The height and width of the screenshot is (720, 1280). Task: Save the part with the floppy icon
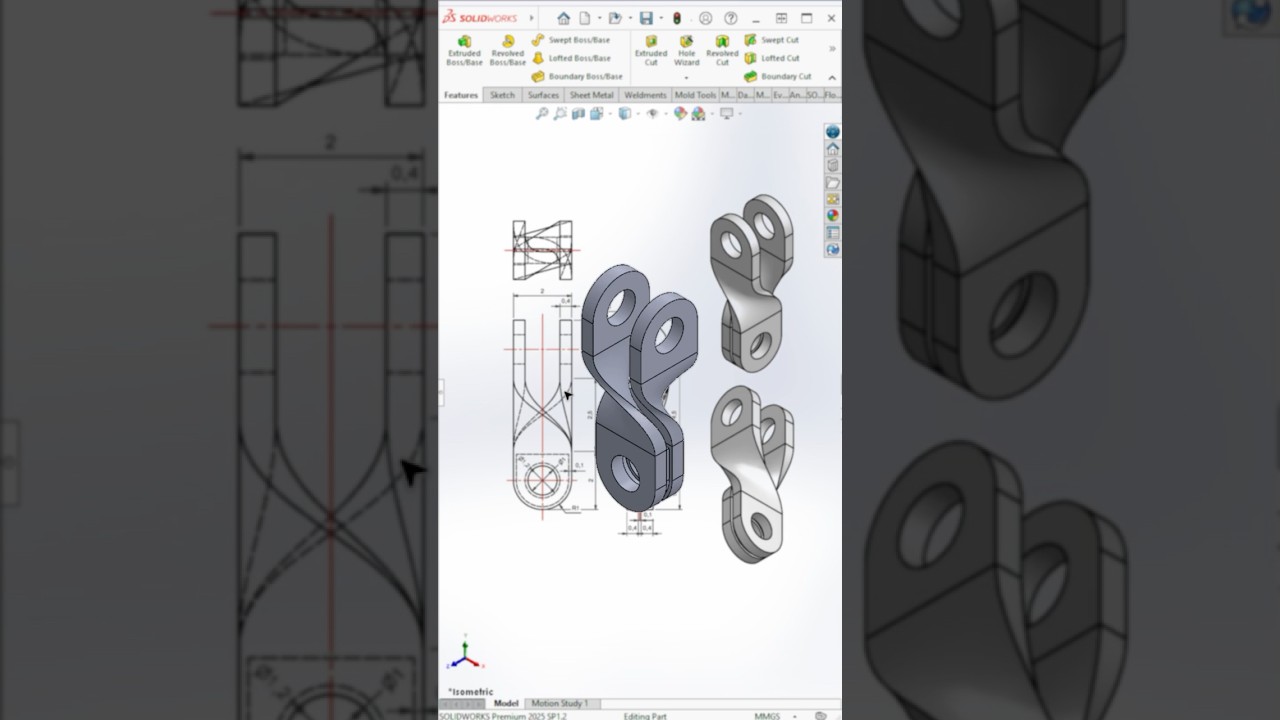[x=646, y=18]
